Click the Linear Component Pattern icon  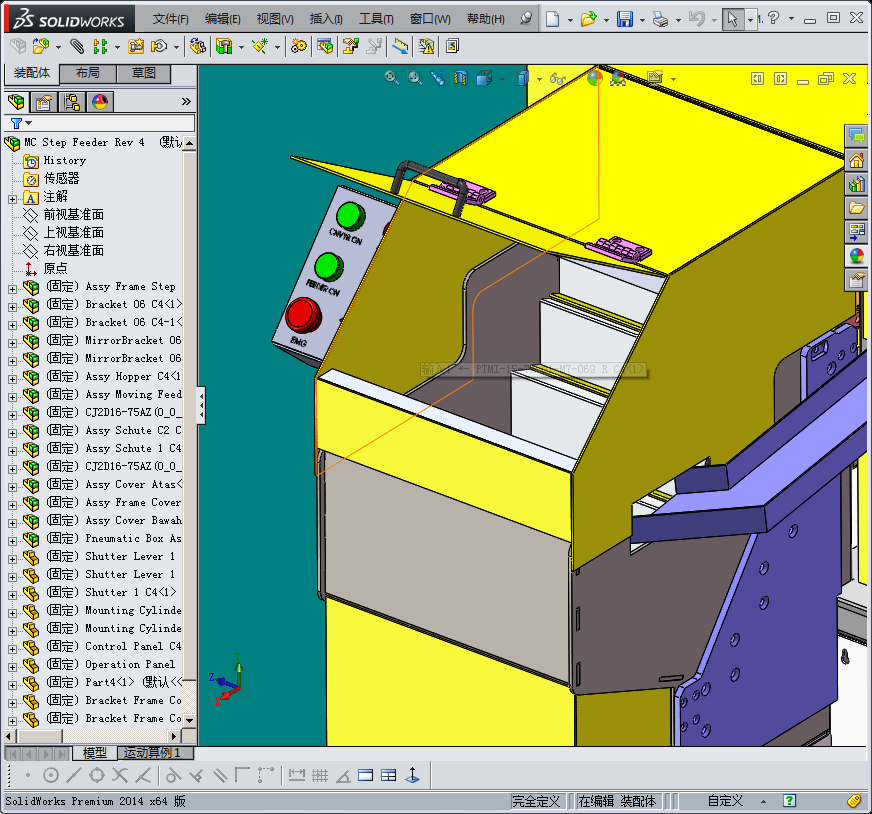pos(100,46)
